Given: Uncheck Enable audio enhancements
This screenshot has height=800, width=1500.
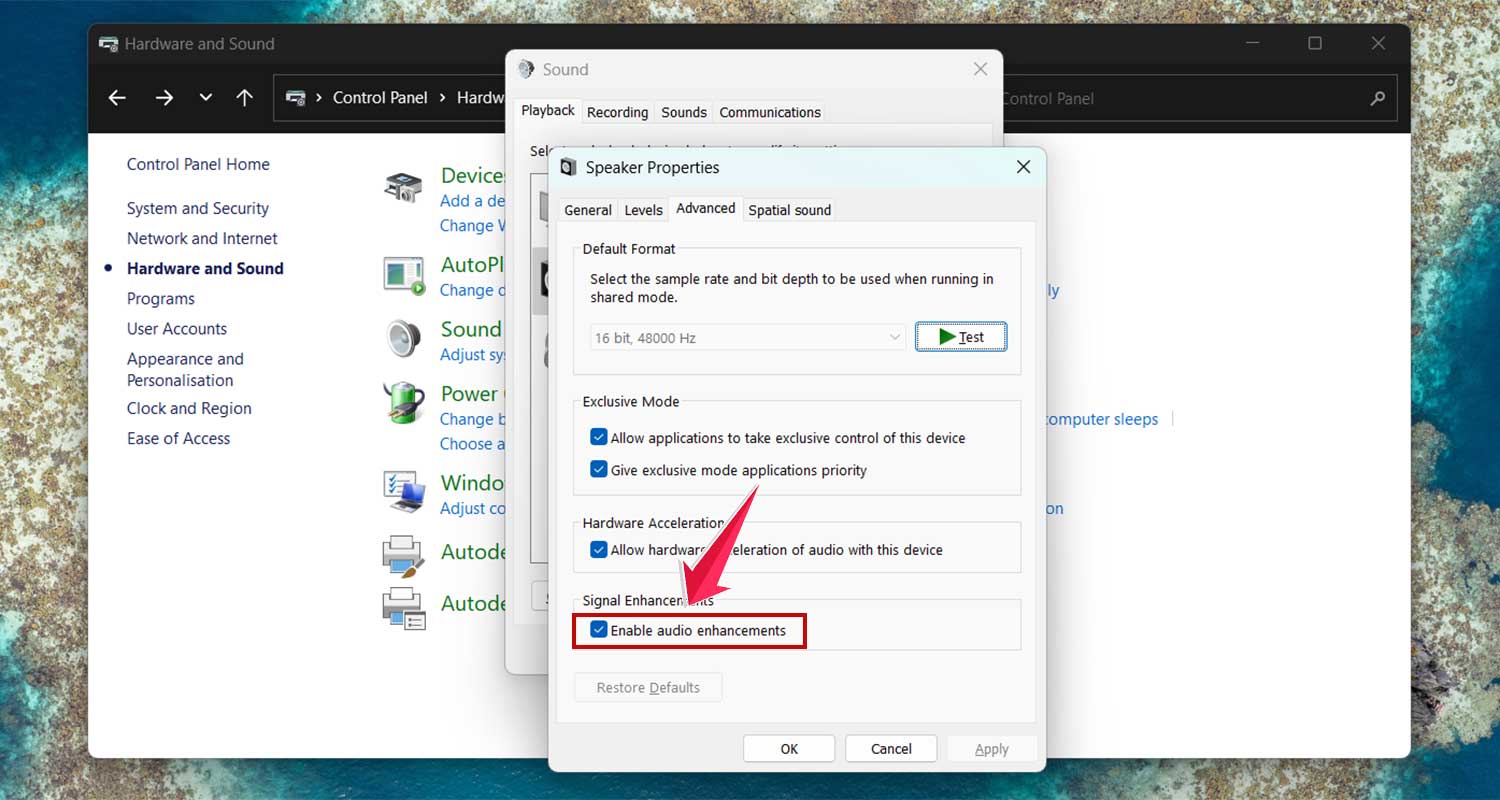Looking at the screenshot, I should (x=599, y=630).
